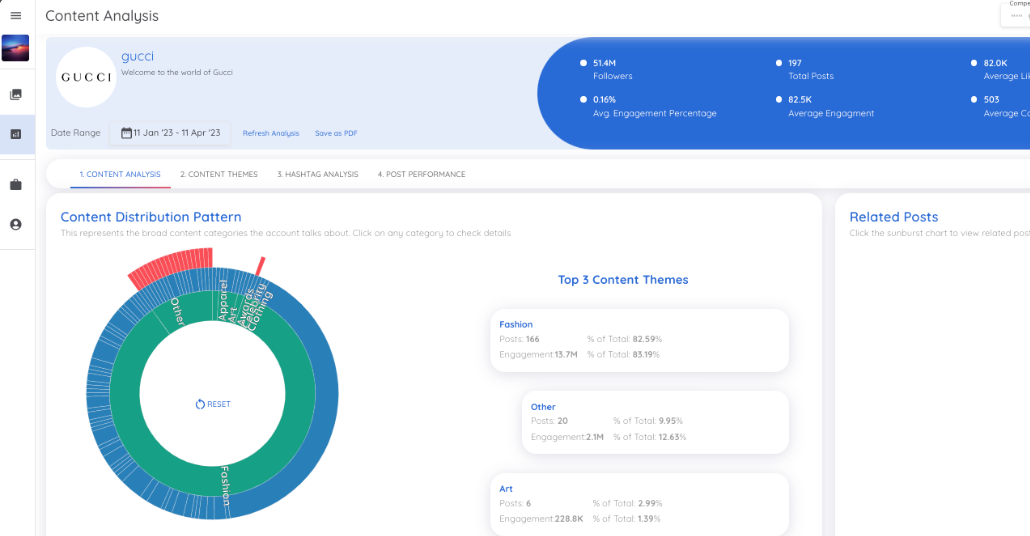Open the user account sidebar icon
Screen dimensions: 1030x536
click(16, 225)
